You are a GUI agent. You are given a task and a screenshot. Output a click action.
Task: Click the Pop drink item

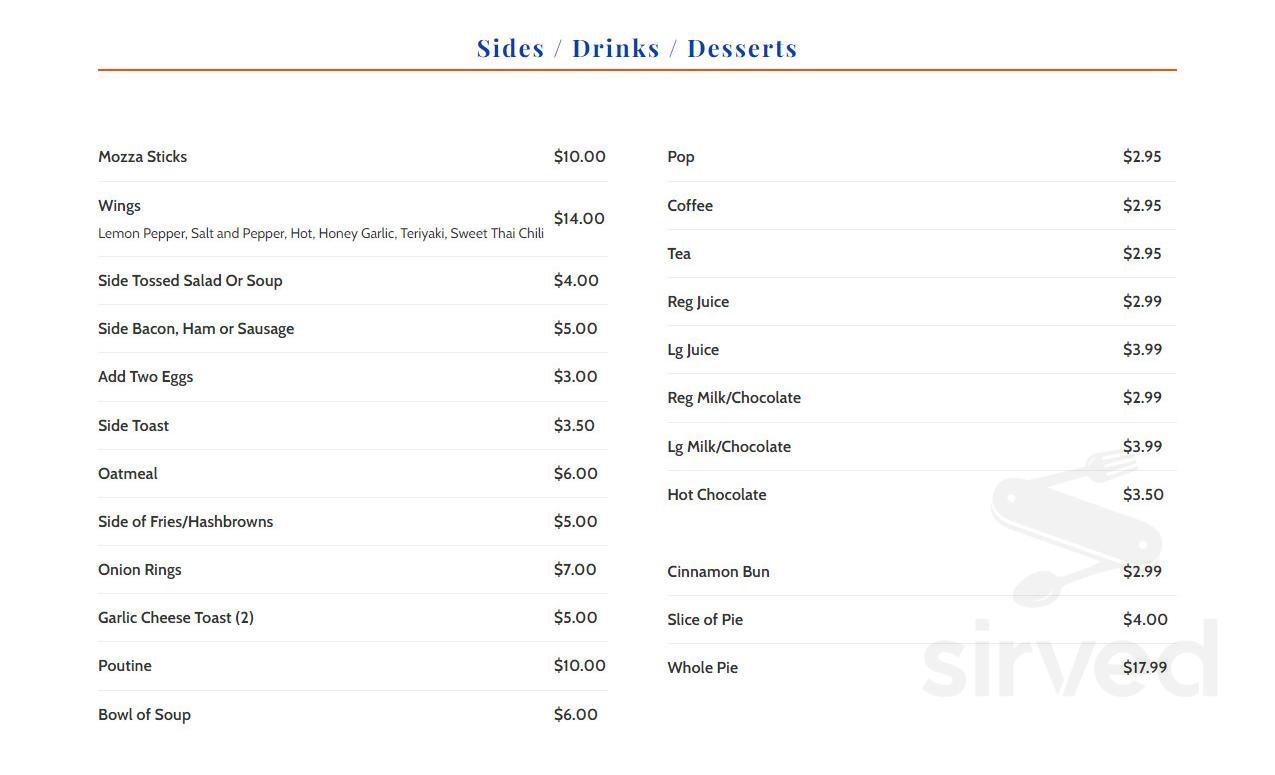[681, 156]
